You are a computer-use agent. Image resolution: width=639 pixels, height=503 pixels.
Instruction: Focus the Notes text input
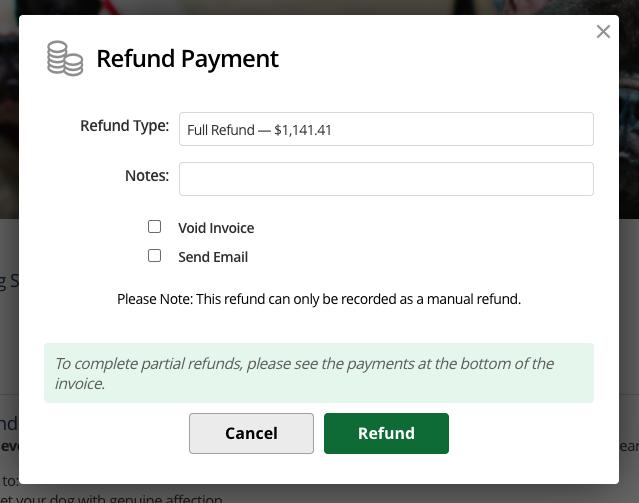[x=385, y=179]
